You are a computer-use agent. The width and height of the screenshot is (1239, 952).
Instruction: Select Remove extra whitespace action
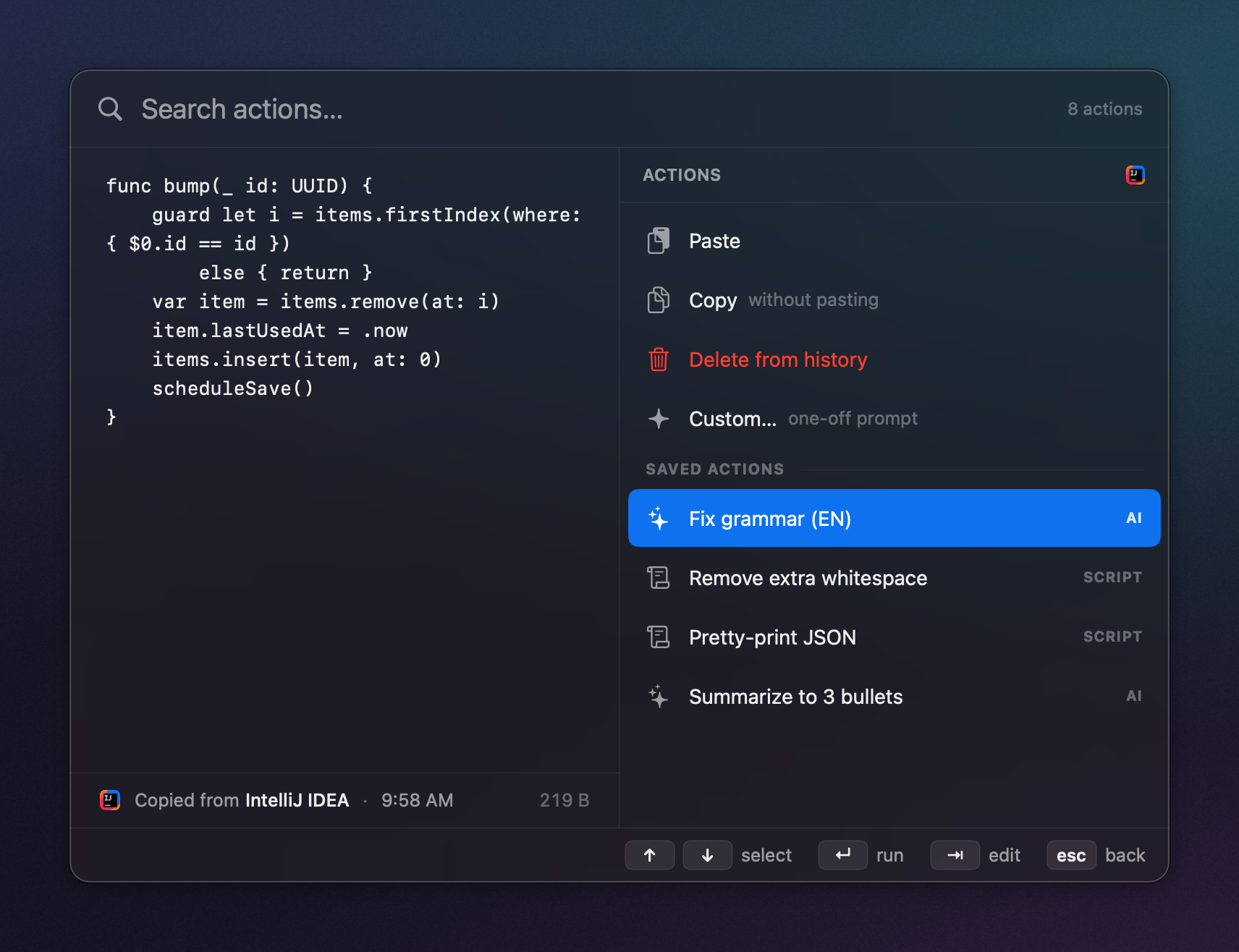(x=894, y=577)
